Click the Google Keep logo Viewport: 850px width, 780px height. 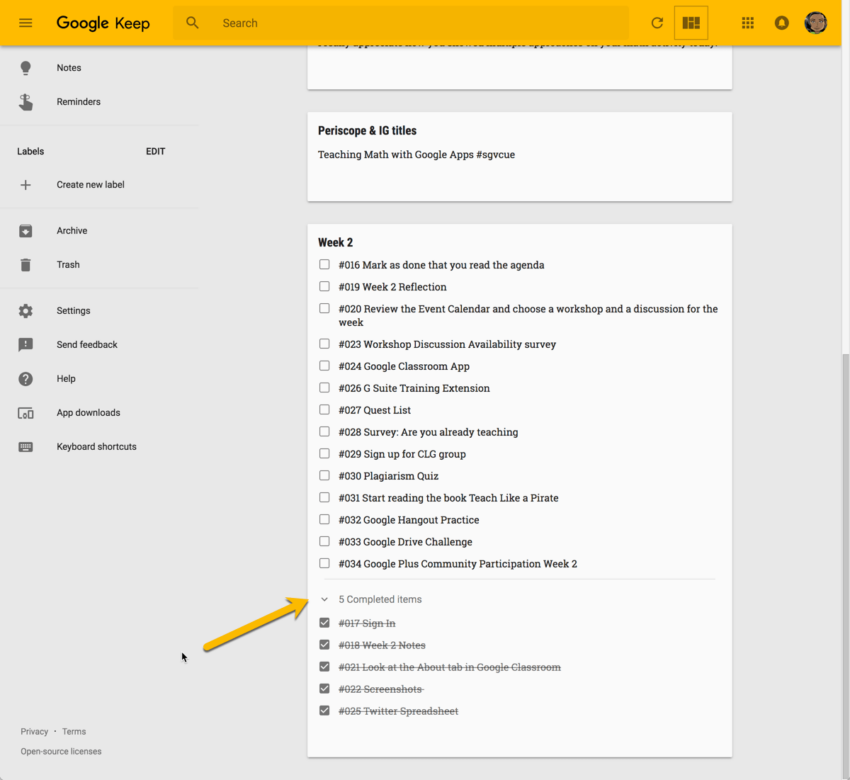(103, 23)
